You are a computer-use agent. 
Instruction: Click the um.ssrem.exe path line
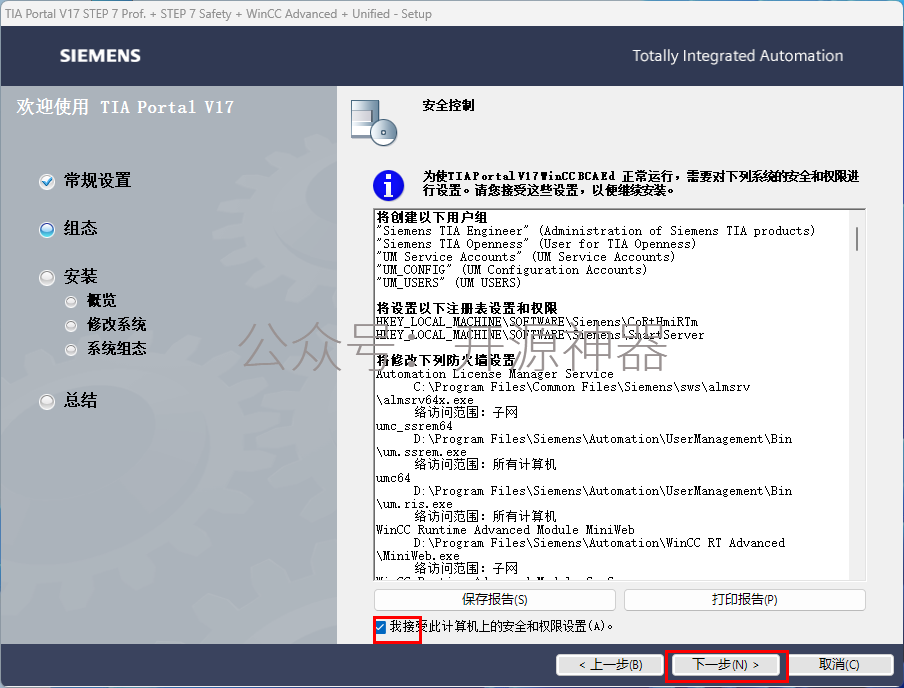(421, 452)
